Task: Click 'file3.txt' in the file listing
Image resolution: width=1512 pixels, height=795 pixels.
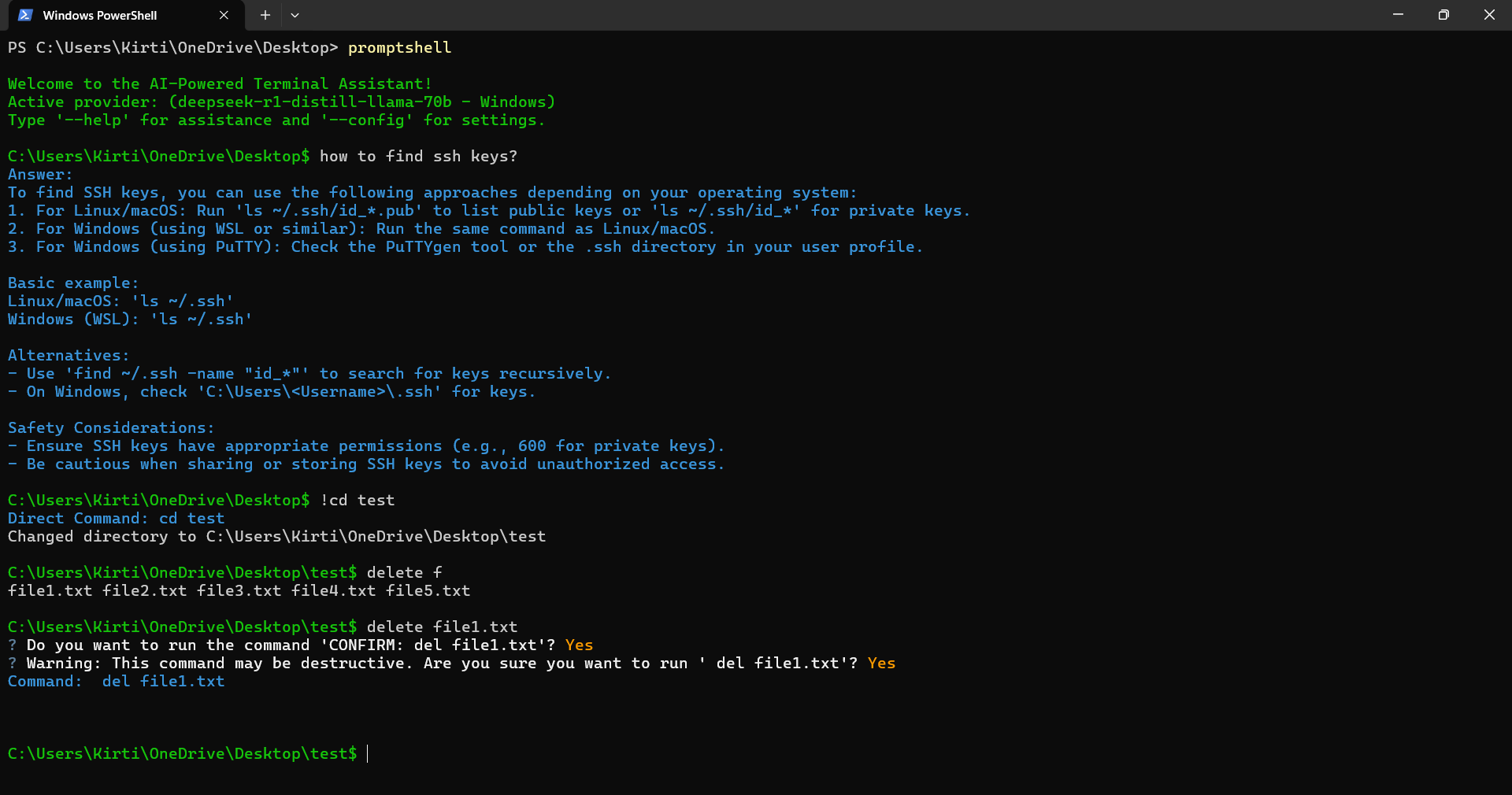Action: [x=239, y=591]
